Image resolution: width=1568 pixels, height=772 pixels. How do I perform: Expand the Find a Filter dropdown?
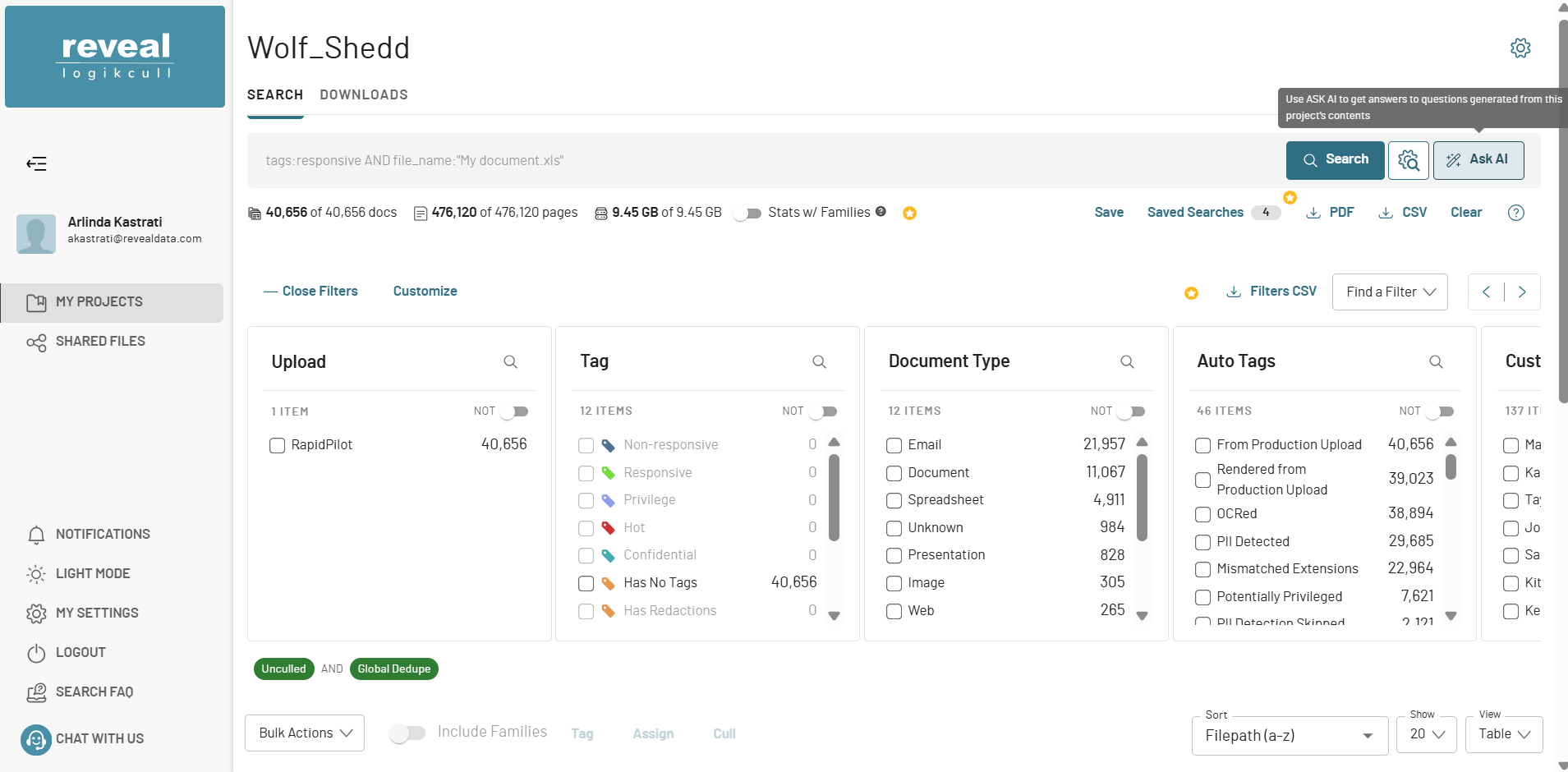[1390, 292]
